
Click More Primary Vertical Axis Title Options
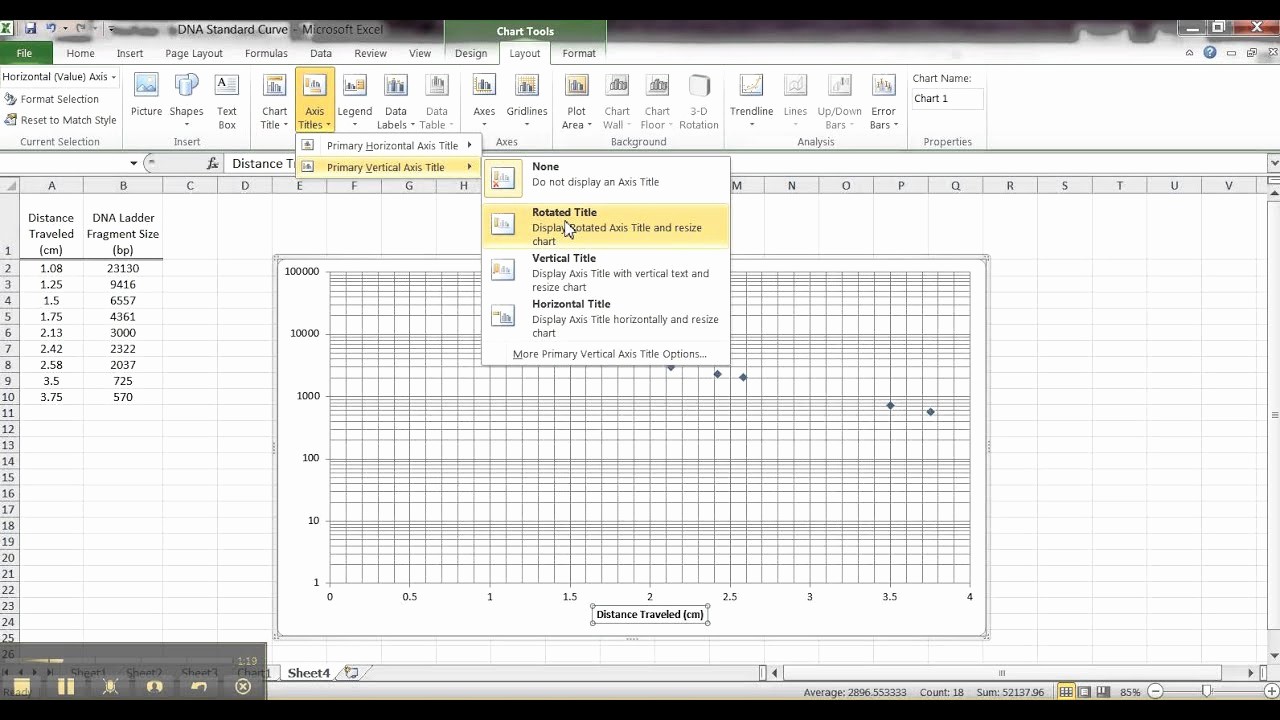tap(610, 353)
